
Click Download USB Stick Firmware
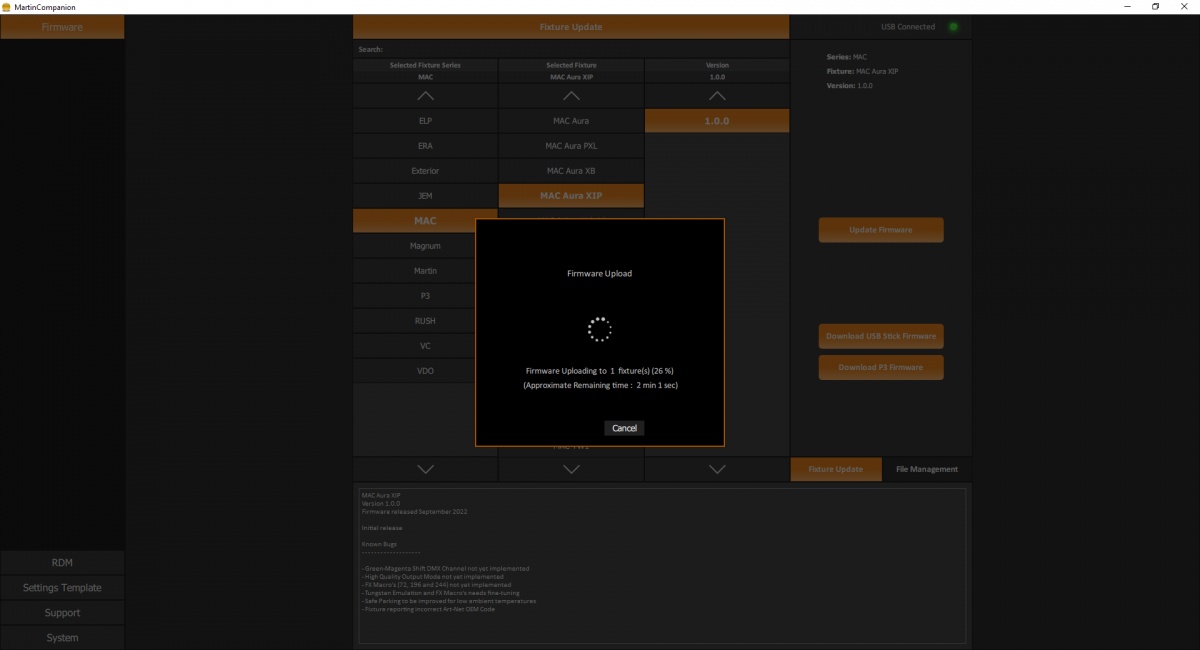(x=881, y=336)
